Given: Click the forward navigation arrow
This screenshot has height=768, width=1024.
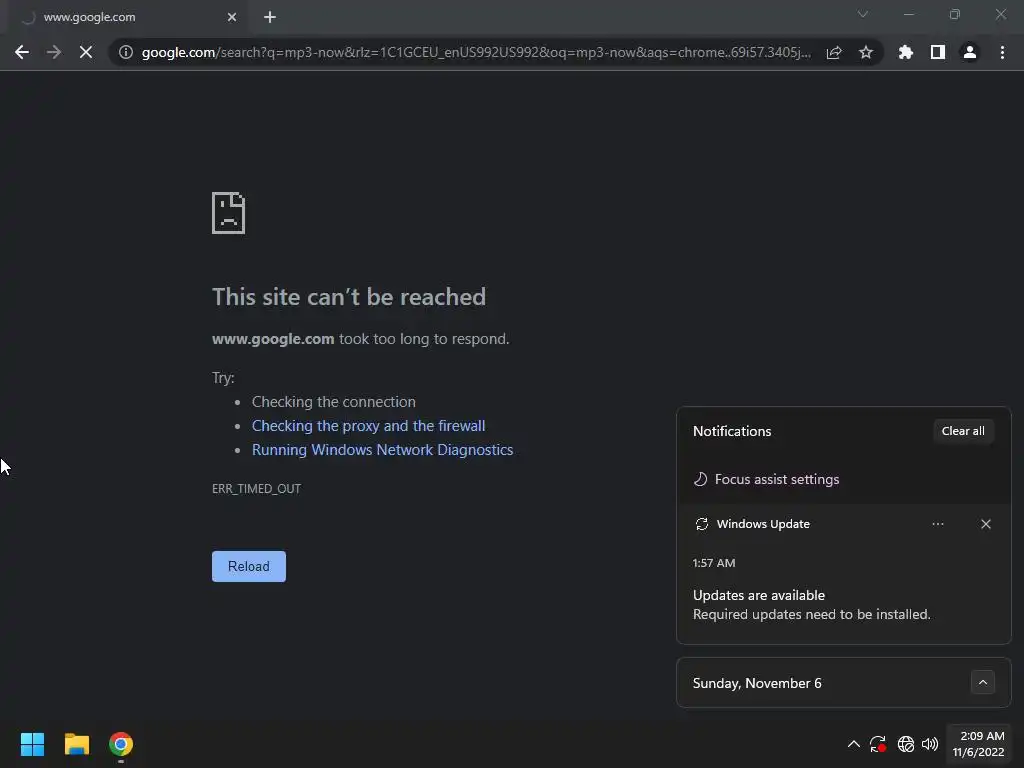Looking at the screenshot, I should coord(54,52).
